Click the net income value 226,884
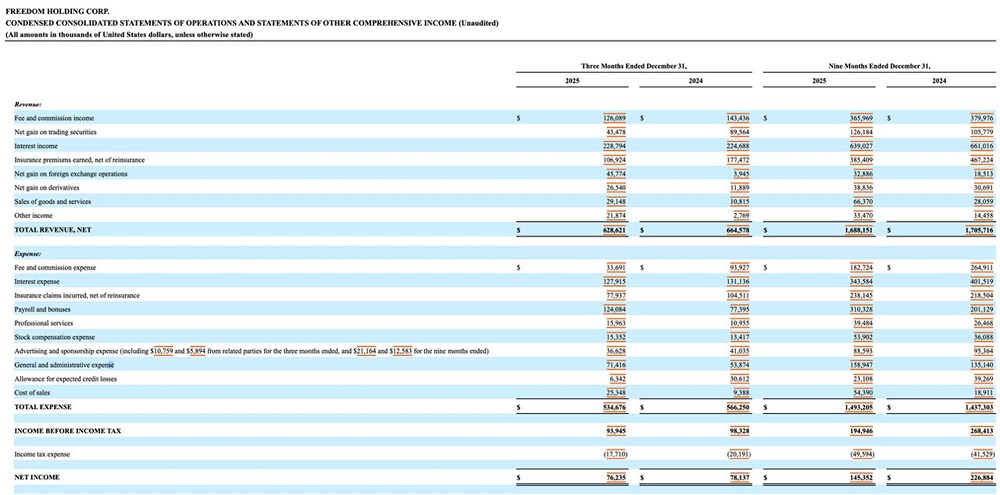 (x=983, y=477)
